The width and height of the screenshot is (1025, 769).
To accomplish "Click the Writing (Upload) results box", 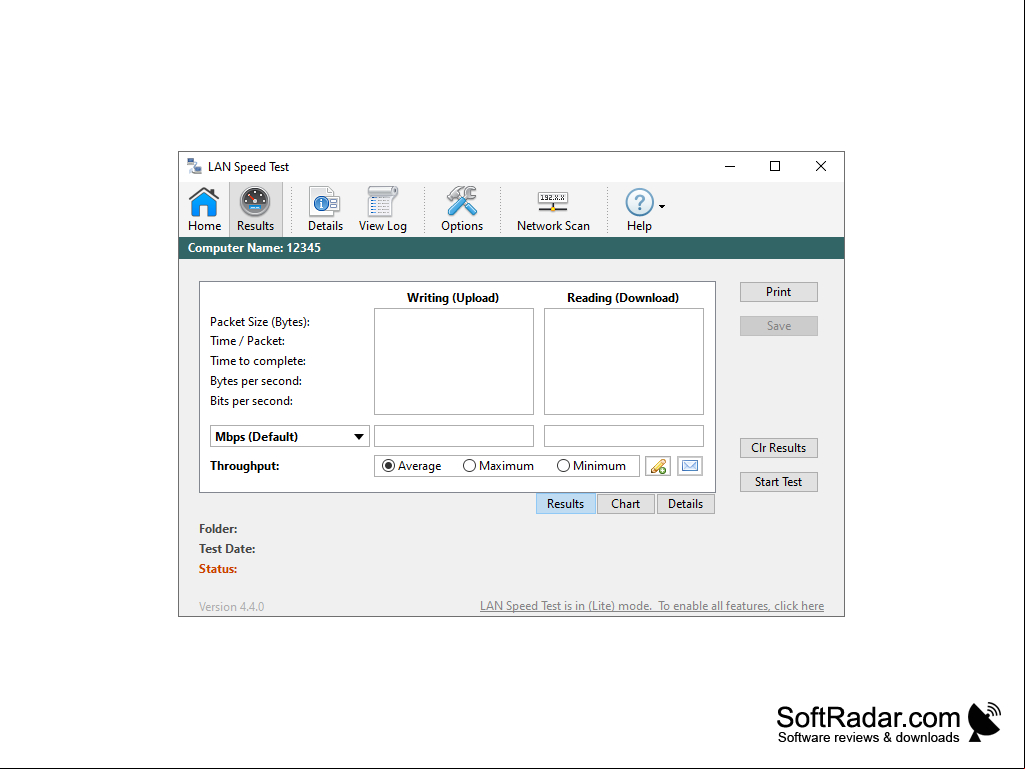I will click(454, 362).
